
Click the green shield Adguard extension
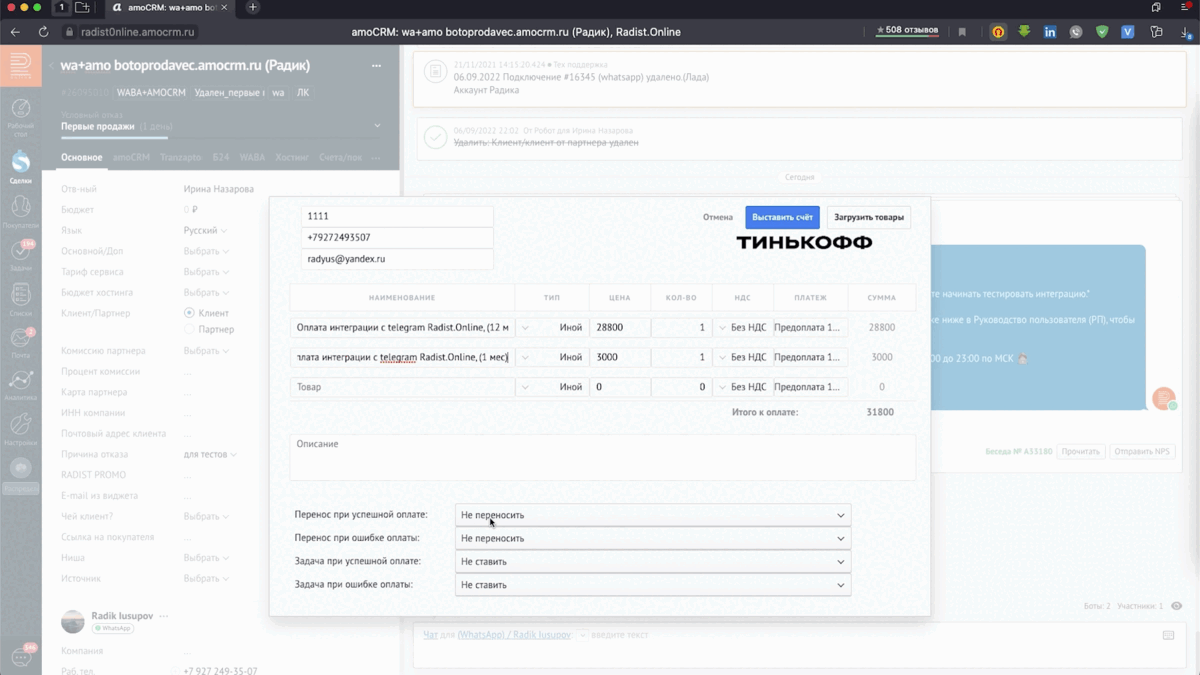tap(1102, 32)
